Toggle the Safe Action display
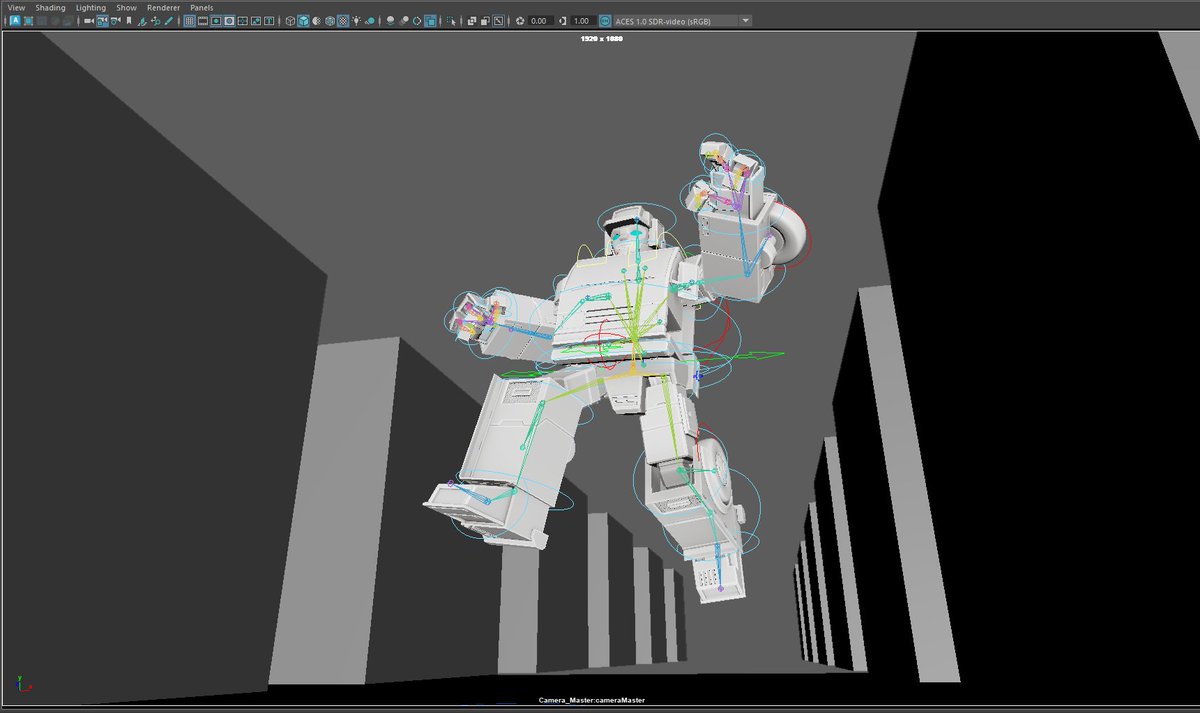This screenshot has width=1200, height=713. click(x=256, y=20)
